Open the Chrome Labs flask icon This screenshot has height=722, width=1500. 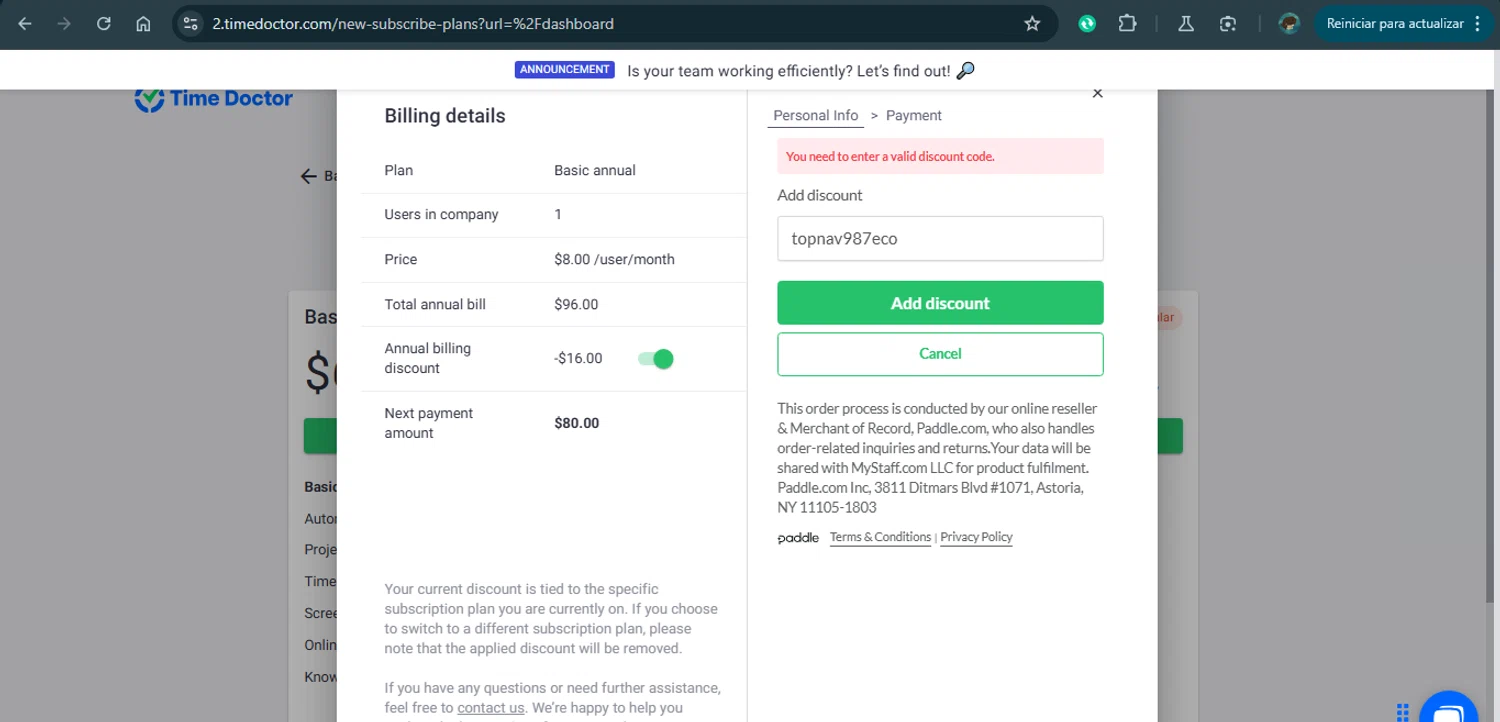[x=1186, y=24]
